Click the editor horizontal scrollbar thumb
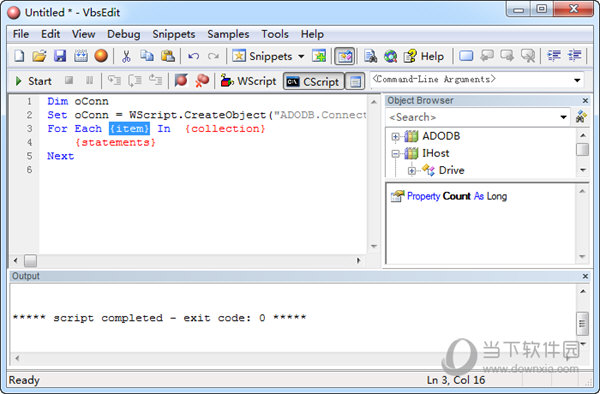This screenshot has height=394, width=600. (31, 261)
